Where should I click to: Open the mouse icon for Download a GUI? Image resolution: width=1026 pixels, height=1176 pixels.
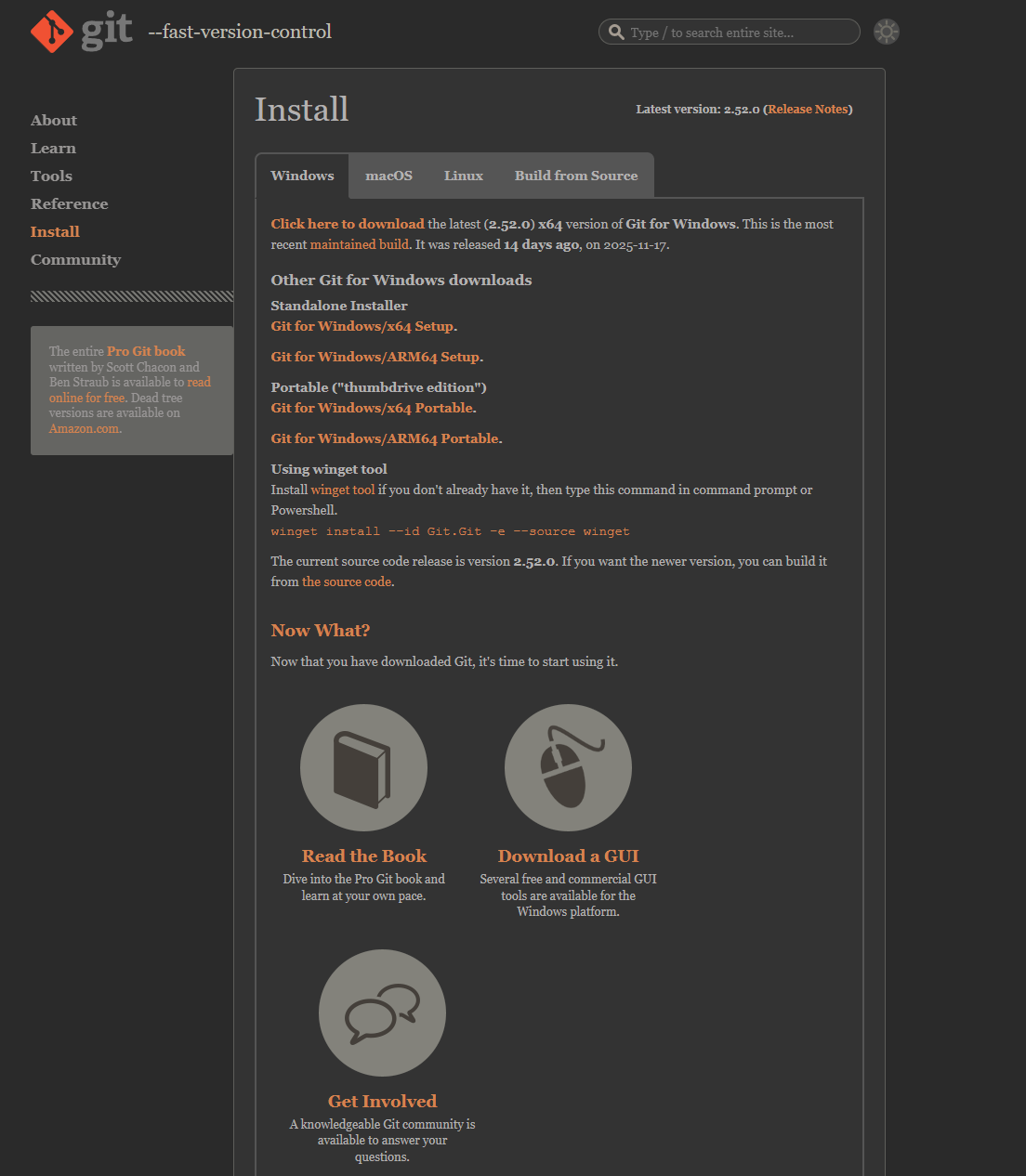tap(568, 767)
